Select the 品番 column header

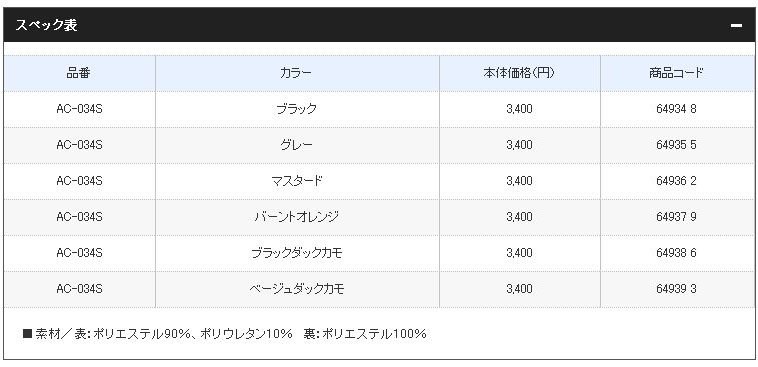click(79, 73)
